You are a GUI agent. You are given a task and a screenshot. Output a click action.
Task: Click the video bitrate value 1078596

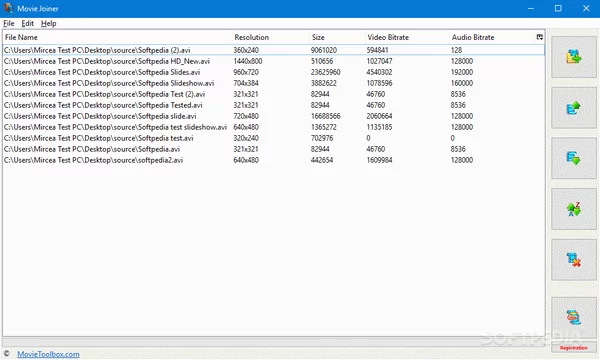tap(379, 83)
